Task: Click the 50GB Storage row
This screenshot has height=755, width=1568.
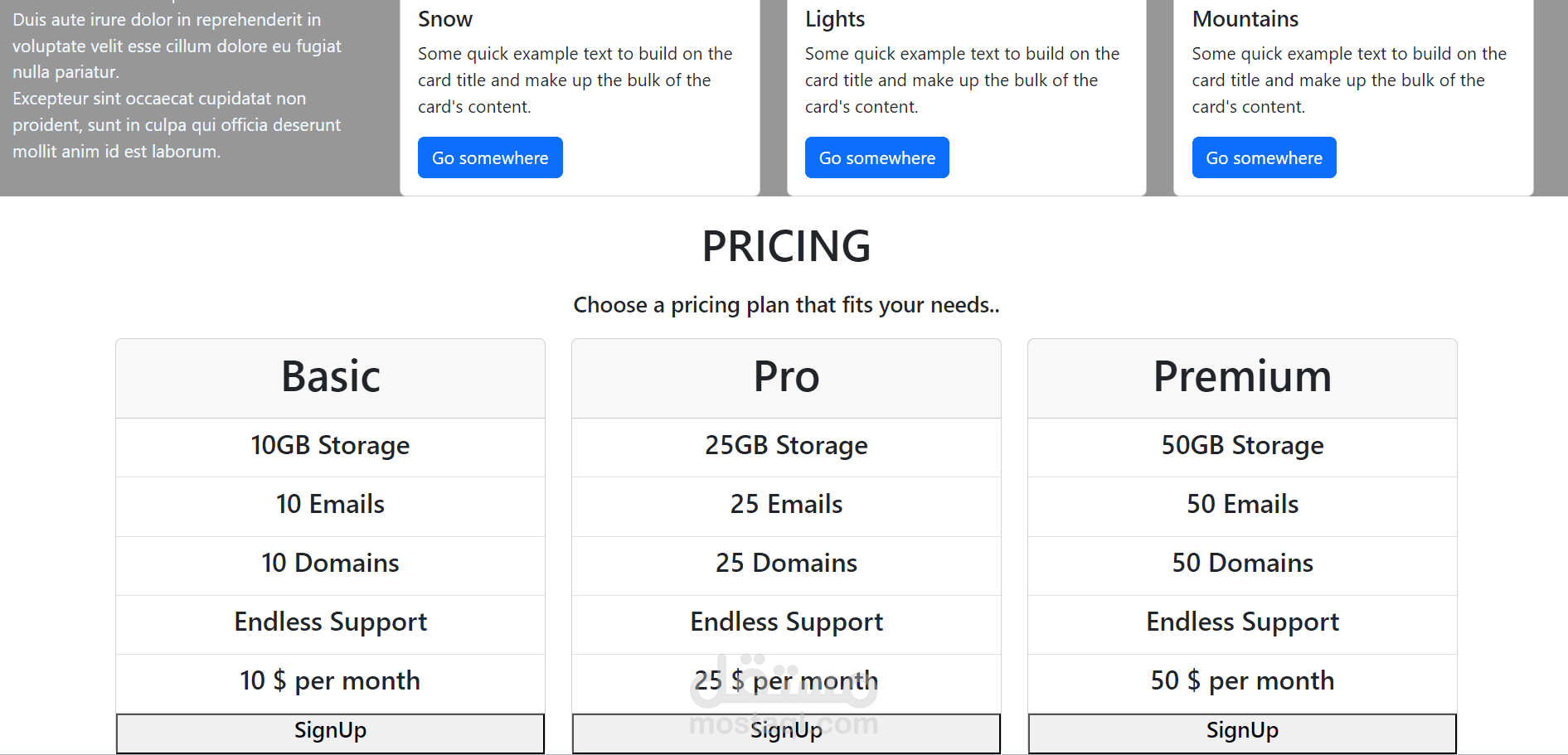Action: click(1242, 446)
